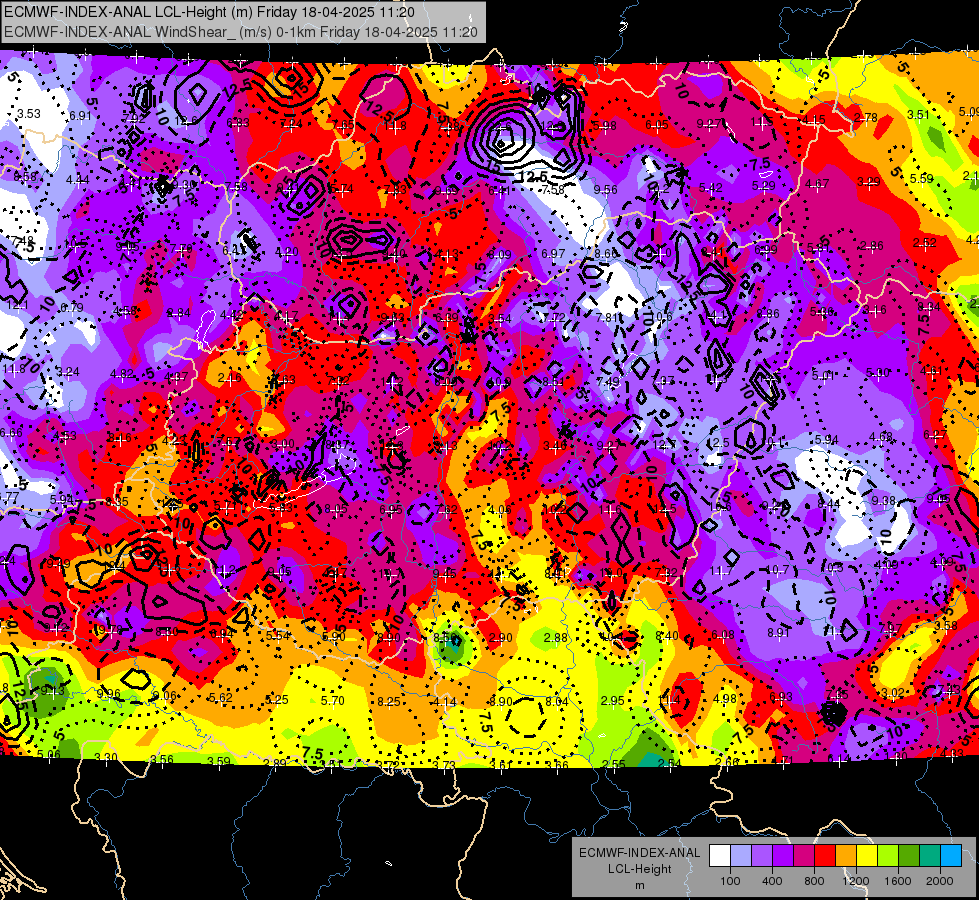
Task: Click the wind shear value 2.90
Action: pyautogui.click(x=500, y=638)
